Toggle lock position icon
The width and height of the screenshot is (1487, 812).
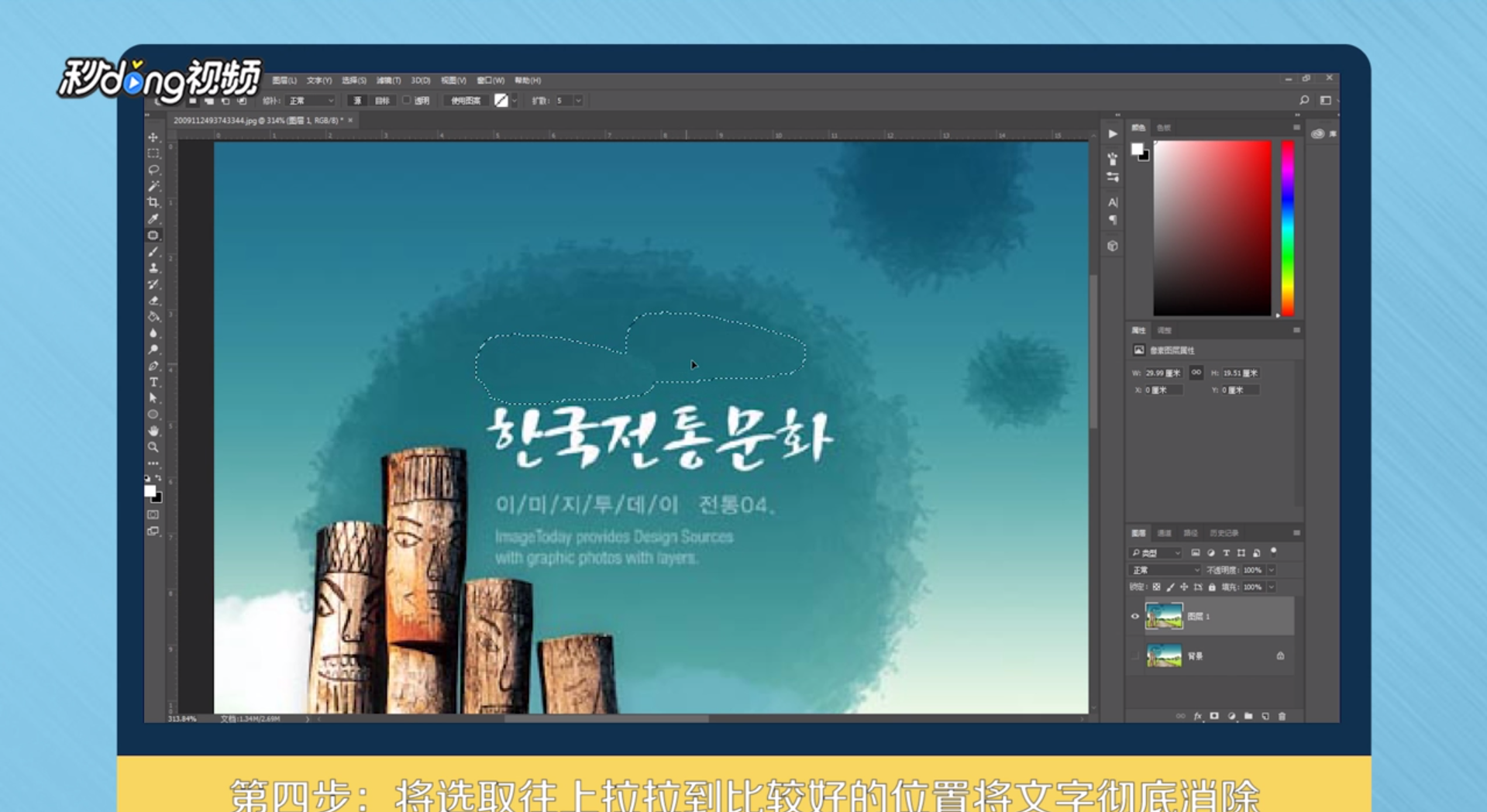(x=1184, y=587)
